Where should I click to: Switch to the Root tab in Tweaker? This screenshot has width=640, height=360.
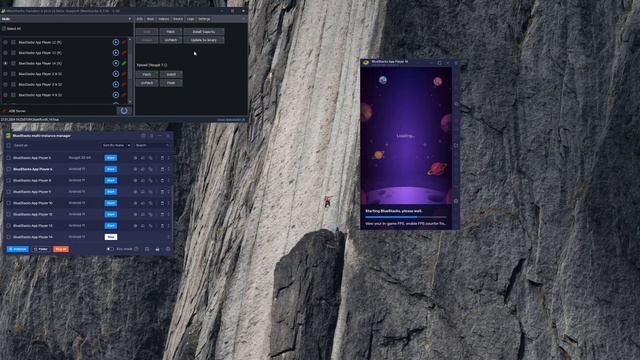(x=150, y=19)
